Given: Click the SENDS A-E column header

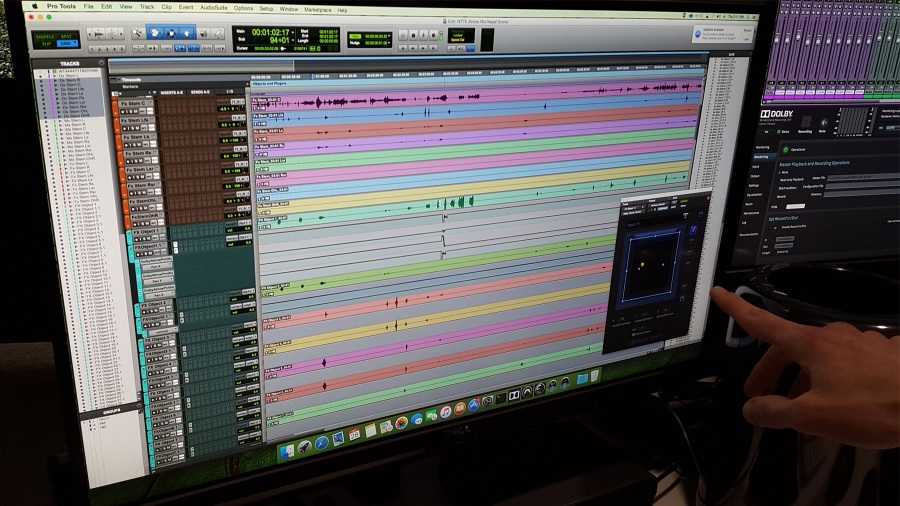Looking at the screenshot, I should pyautogui.click(x=200, y=92).
